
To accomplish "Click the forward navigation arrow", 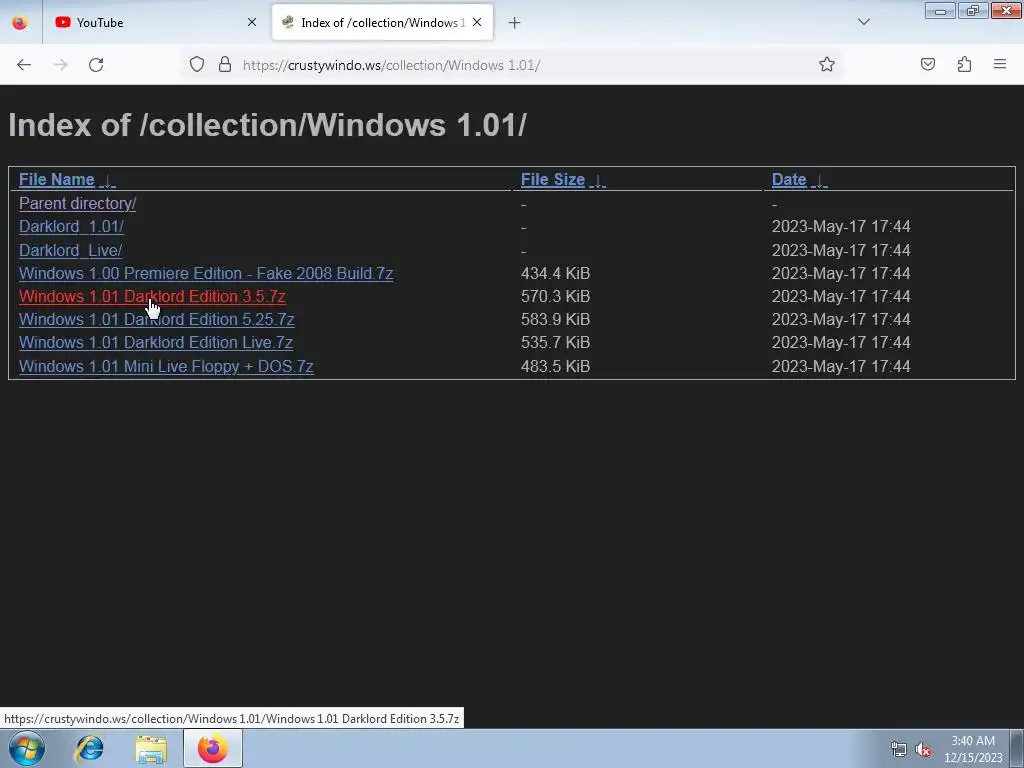I will [x=60, y=65].
